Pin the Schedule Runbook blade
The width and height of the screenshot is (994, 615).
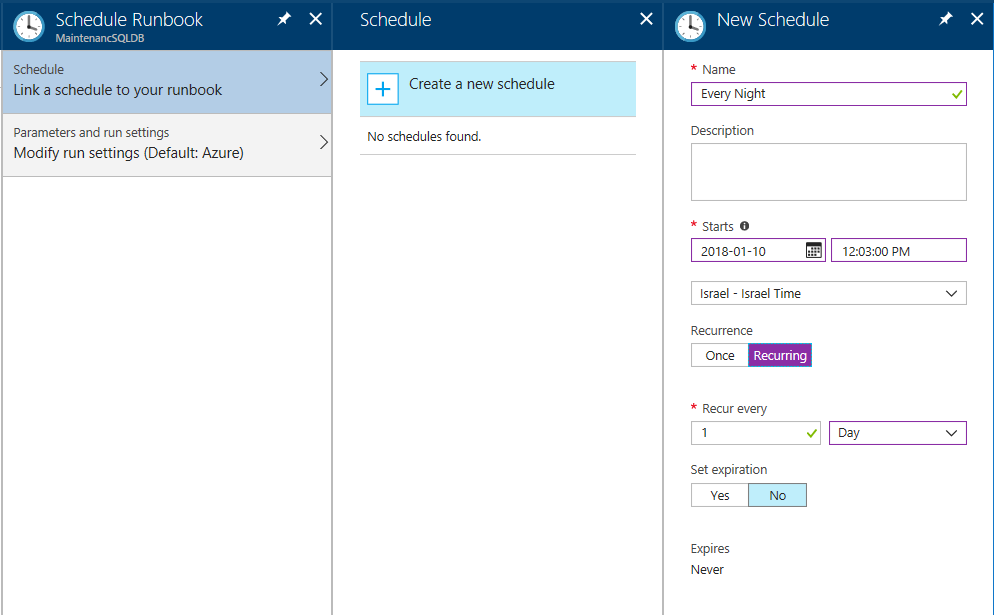pyautogui.click(x=284, y=19)
